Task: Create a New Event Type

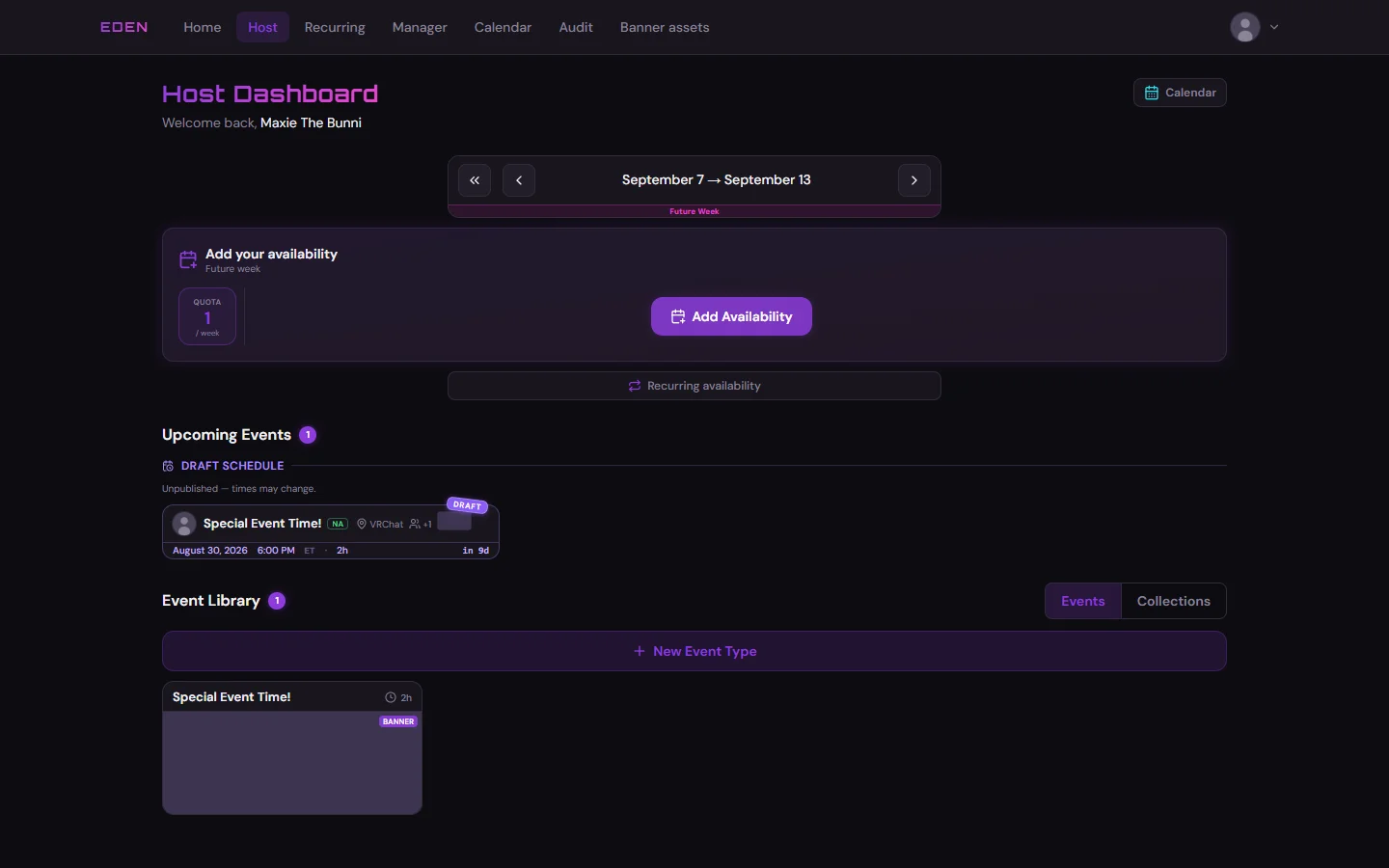Action: point(694,651)
